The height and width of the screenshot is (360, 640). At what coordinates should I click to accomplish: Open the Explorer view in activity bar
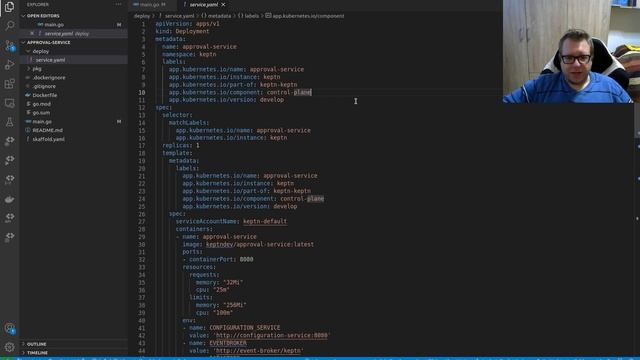(9, 7)
